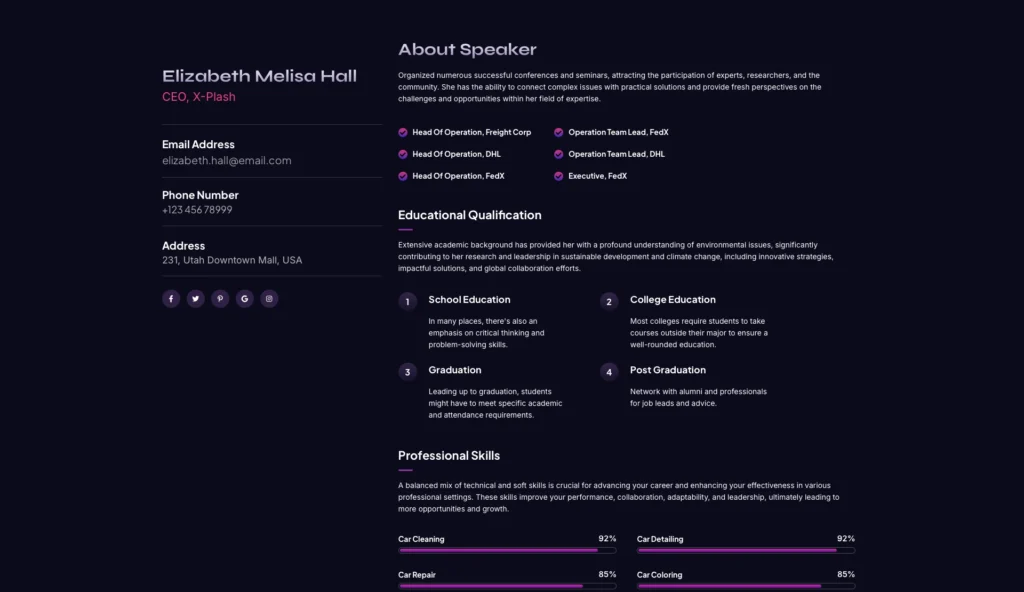Viewport: 1024px width, 592px height.
Task: Click the phone number +123 456 78999
Action: [197, 210]
